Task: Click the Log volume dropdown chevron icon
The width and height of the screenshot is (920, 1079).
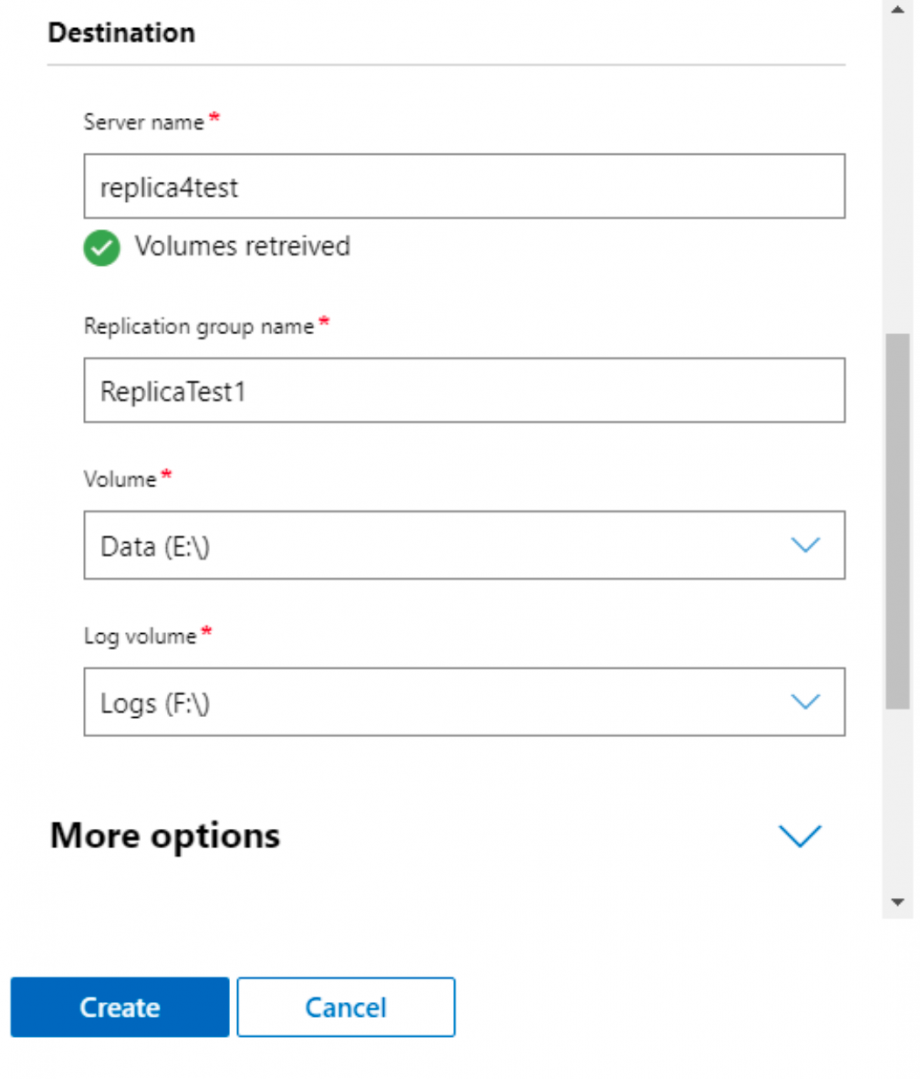Action: tap(806, 702)
